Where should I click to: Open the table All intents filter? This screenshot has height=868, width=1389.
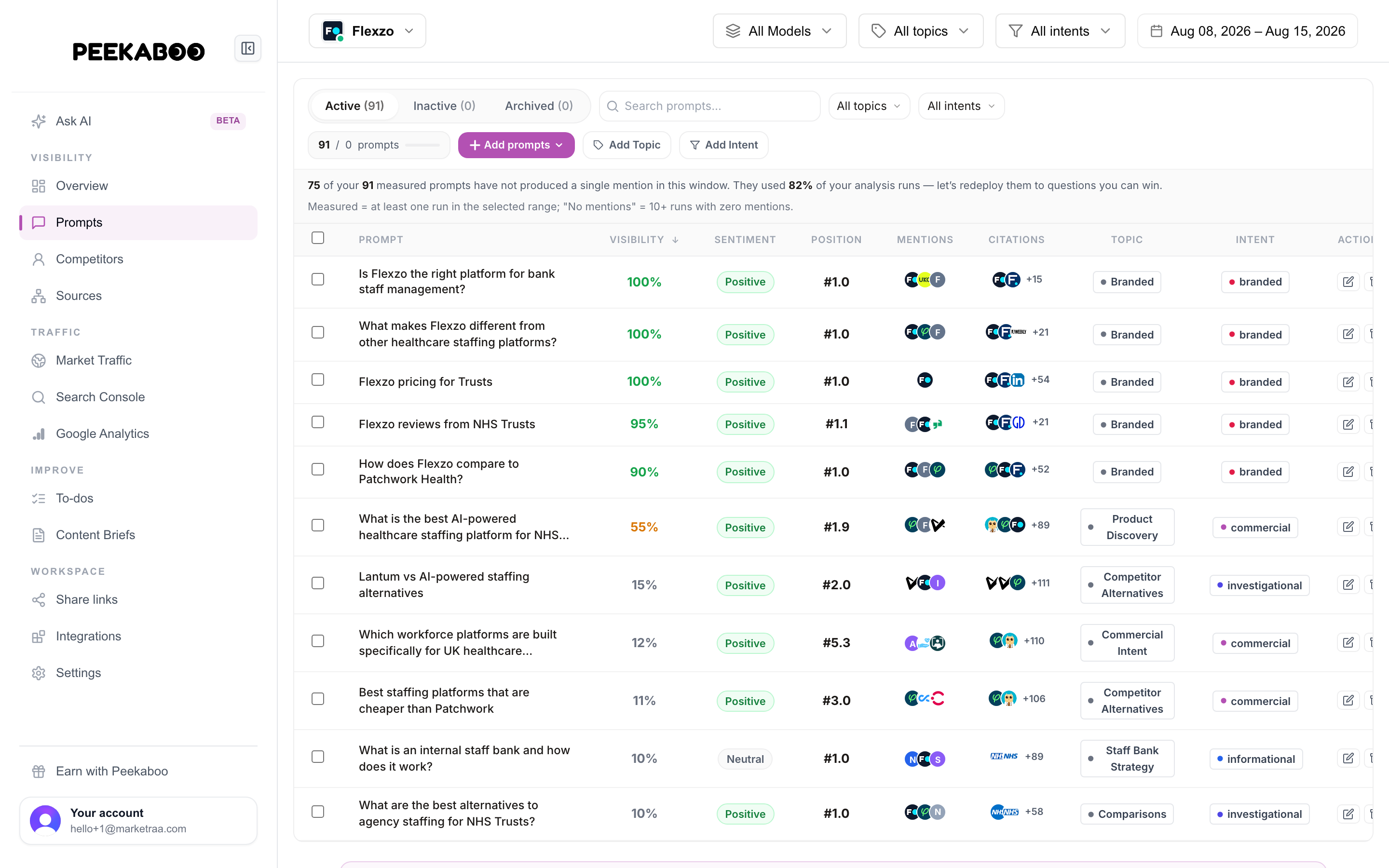tap(961, 106)
